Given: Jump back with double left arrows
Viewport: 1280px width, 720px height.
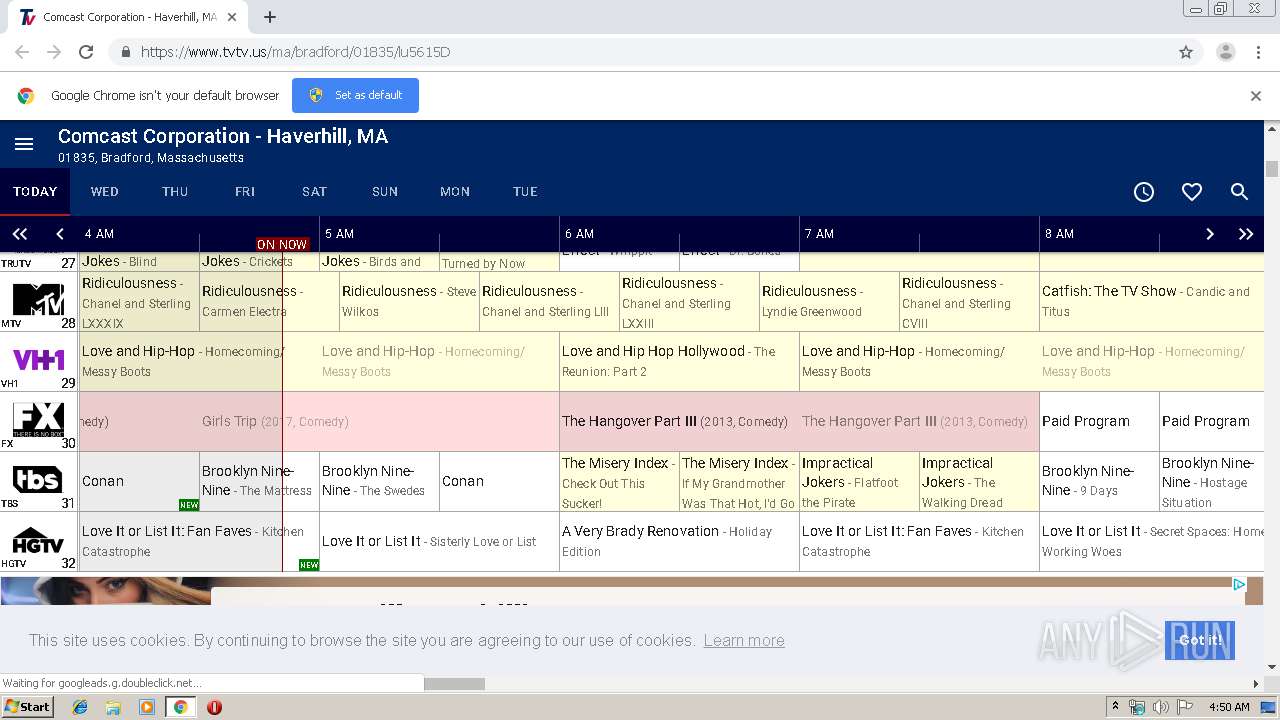Looking at the screenshot, I should pyautogui.click(x=20, y=234).
